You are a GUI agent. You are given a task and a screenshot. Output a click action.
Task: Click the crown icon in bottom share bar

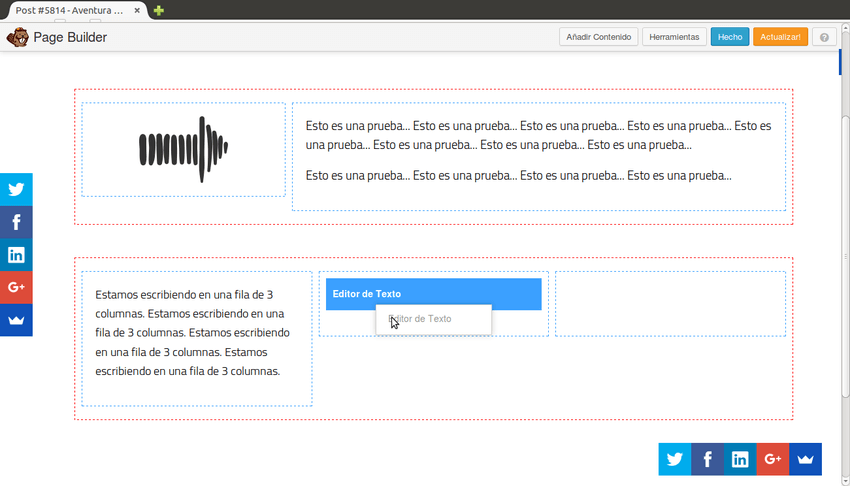pos(805,459)
